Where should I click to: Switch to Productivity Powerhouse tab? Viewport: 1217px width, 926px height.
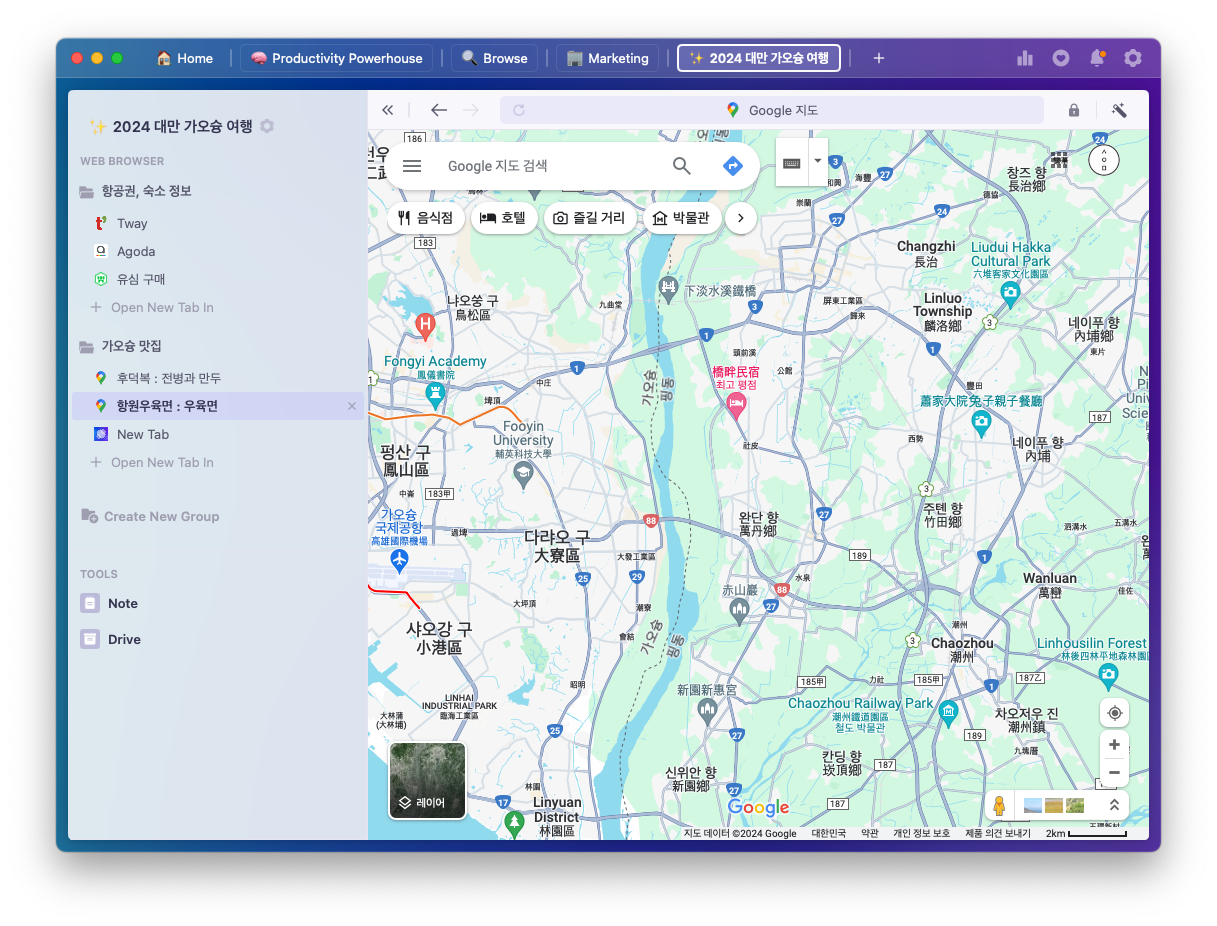click(x=336, y=58)
